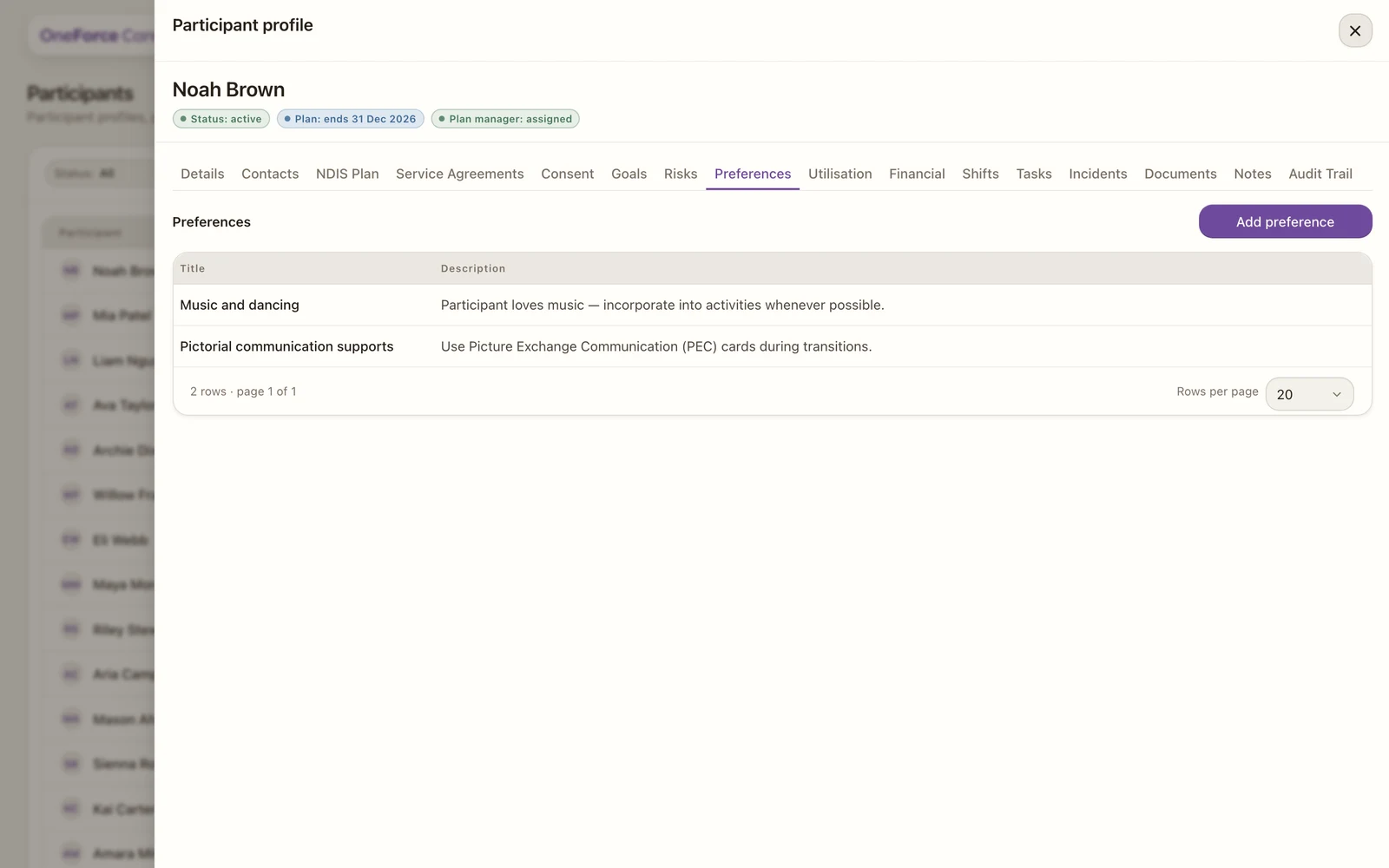This screenshot has width=1389, height=868.
Task: Click the Plan manager: assigned badge
Action: (x=505, y=119)
